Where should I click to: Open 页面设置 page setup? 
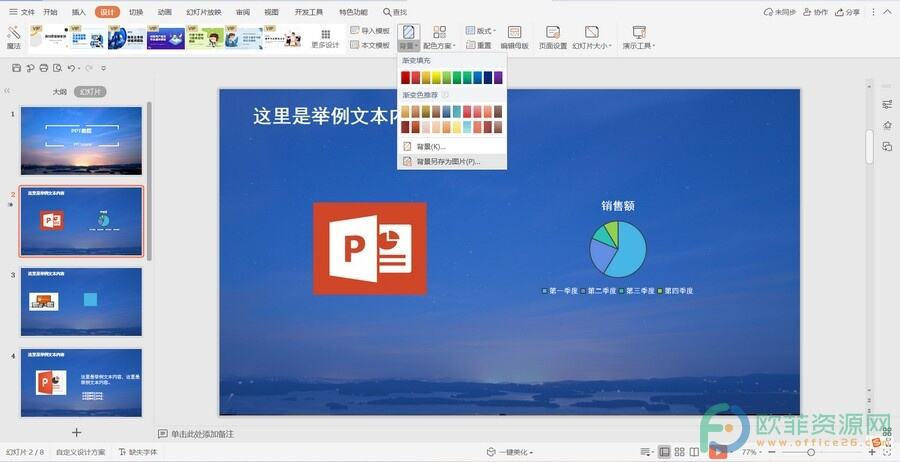pyautogui.click(x=553, y=38)
